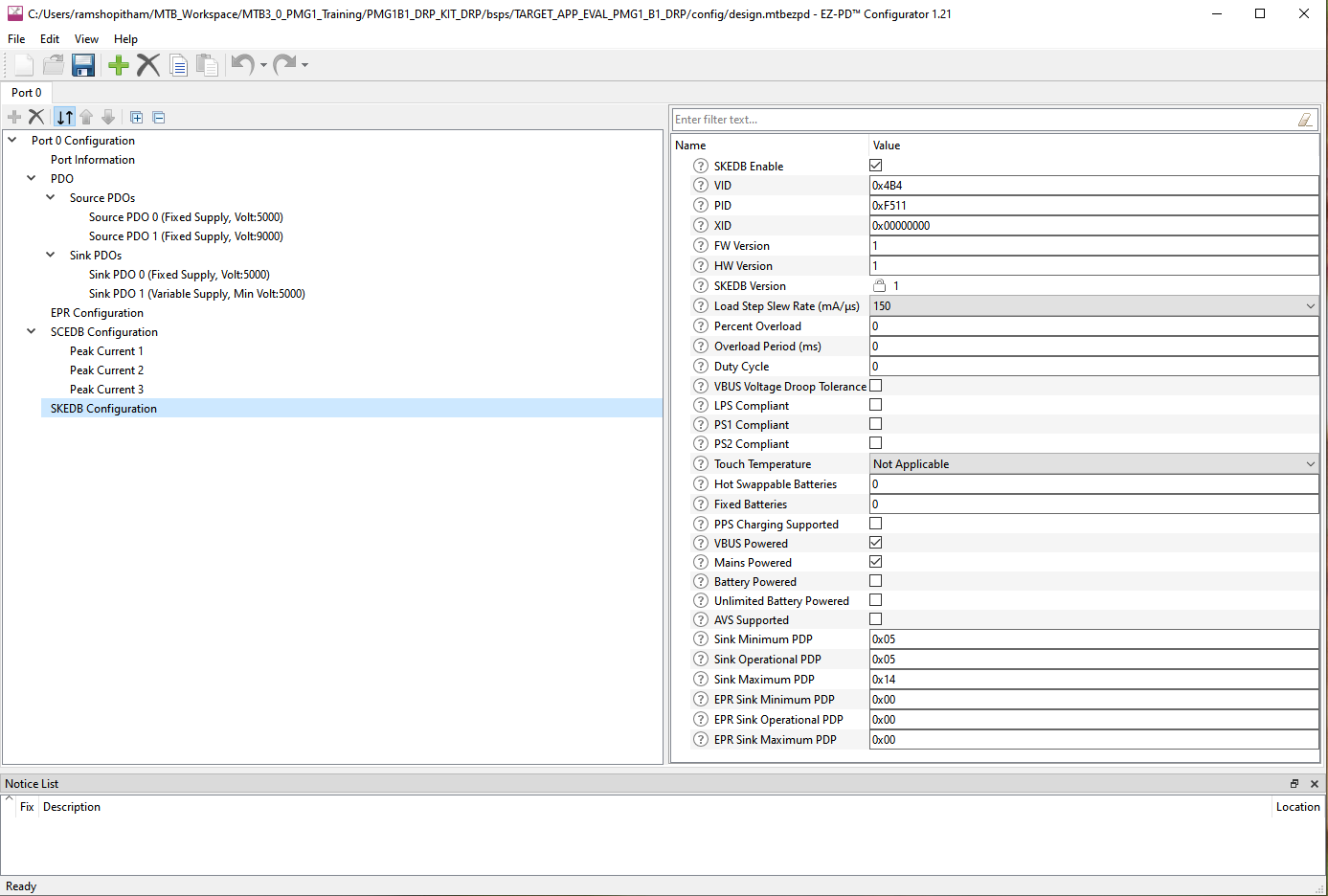Image resolution: width=1328 pixels, height=896 pixels.
Task: Click the Move Up arrow icon
Action: pyautogui.click(x=86, y=117)
